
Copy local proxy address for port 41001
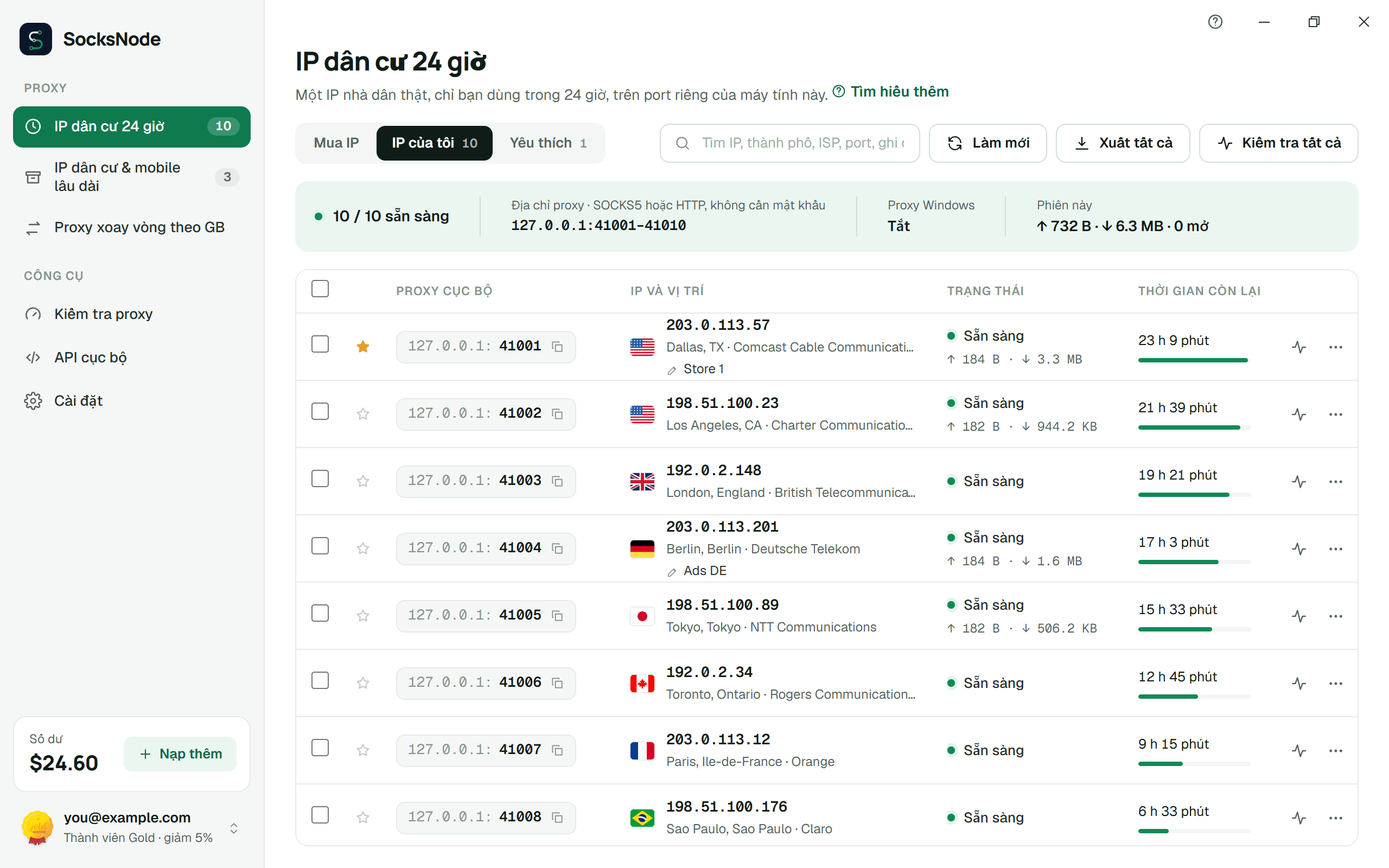click(557, 347)
